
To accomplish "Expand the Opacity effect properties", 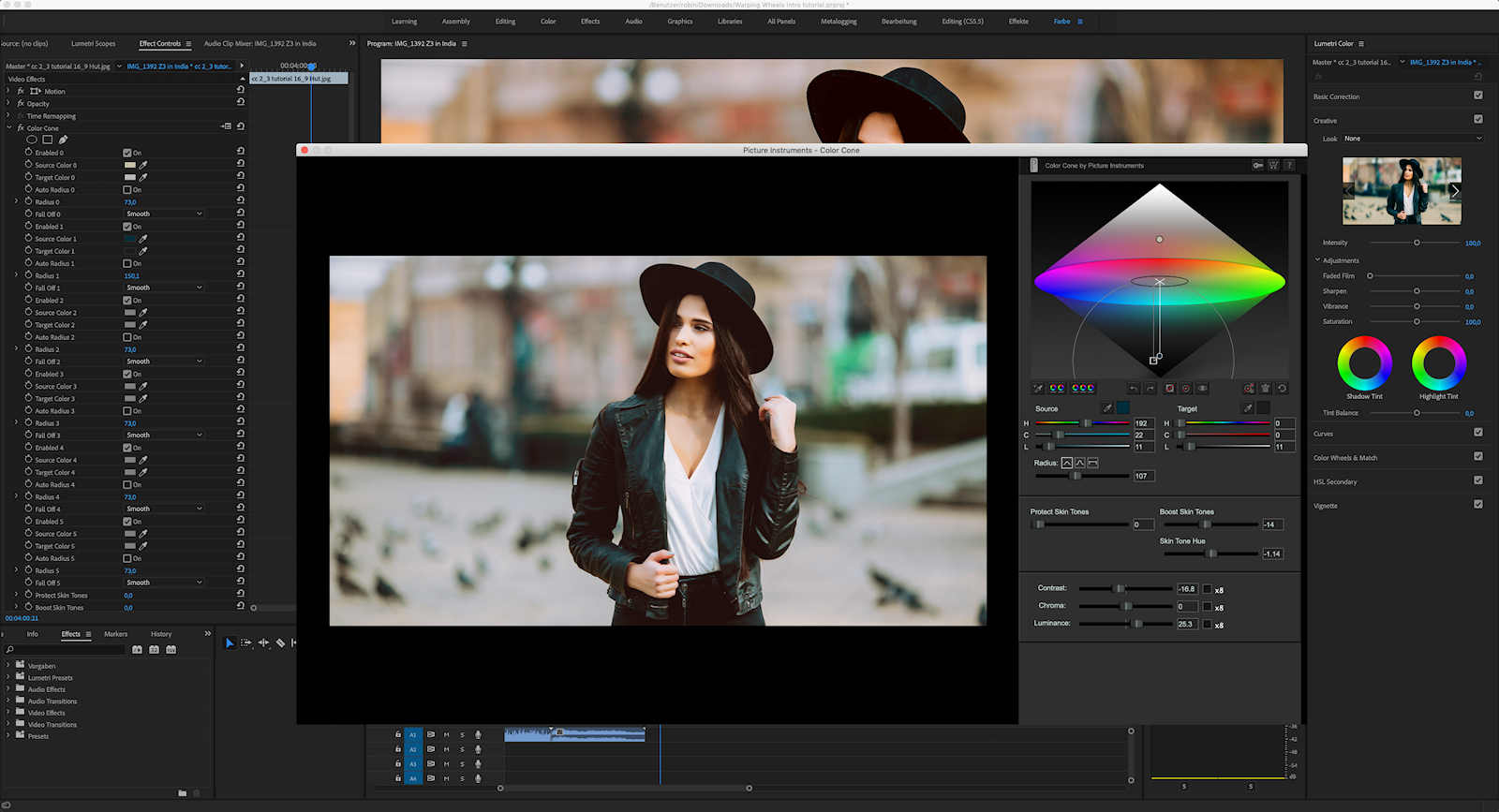I will [8, 103].
